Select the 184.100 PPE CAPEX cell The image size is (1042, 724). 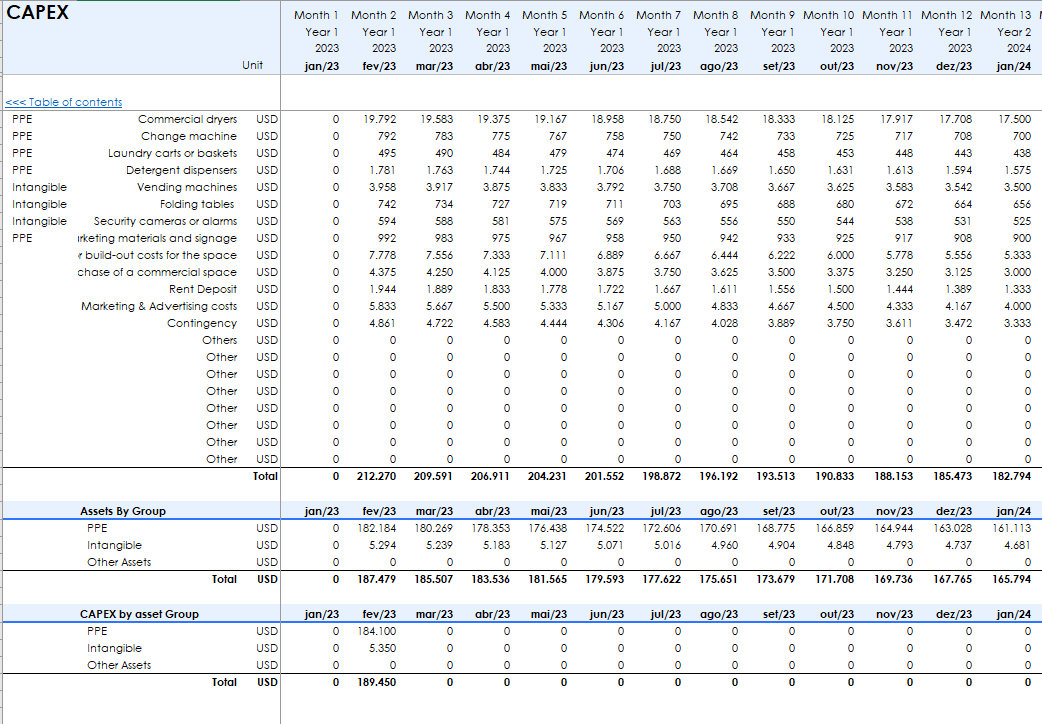(378, 631)
